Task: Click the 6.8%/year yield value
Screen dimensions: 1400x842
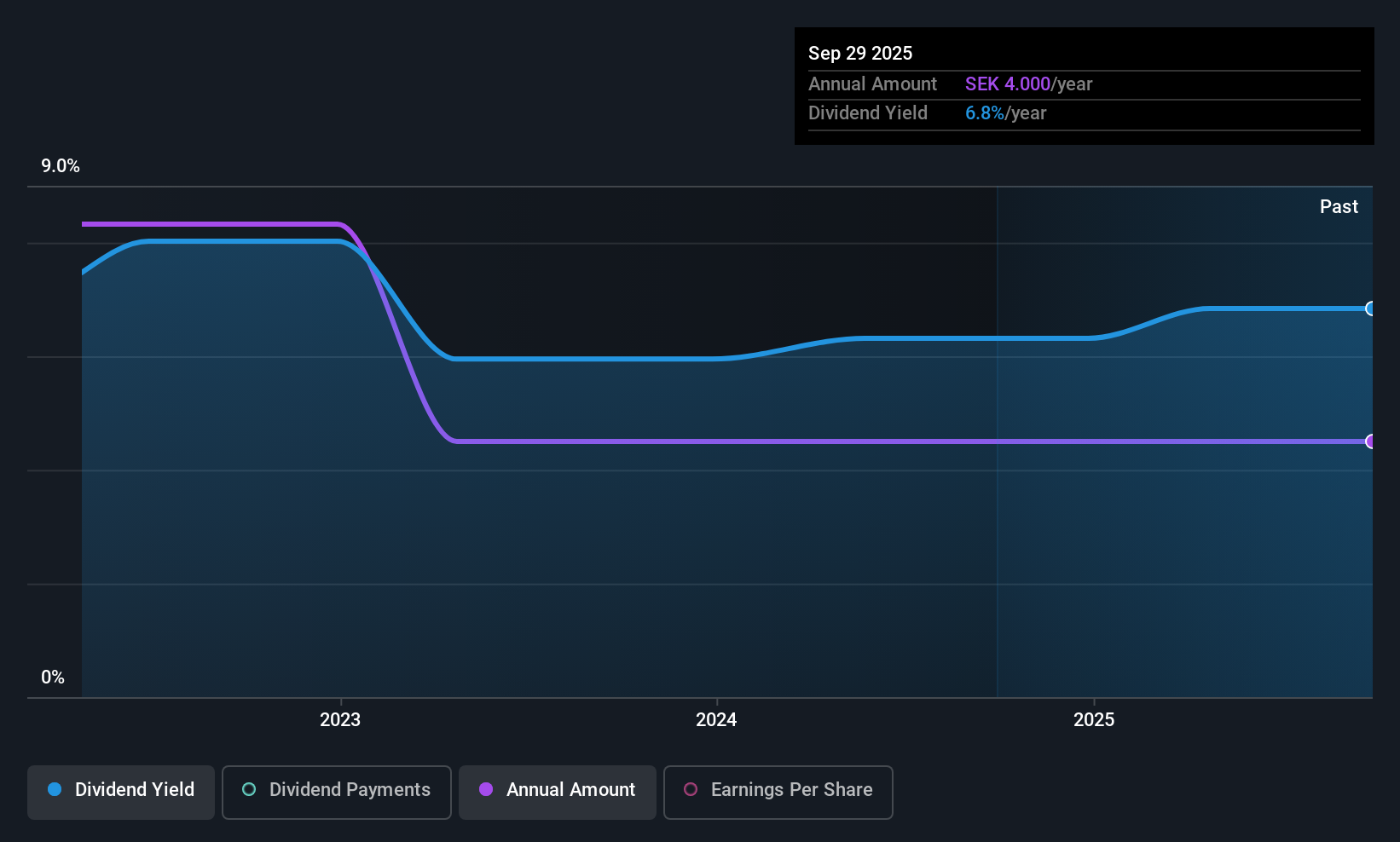Action: (x=1005, y=112)
